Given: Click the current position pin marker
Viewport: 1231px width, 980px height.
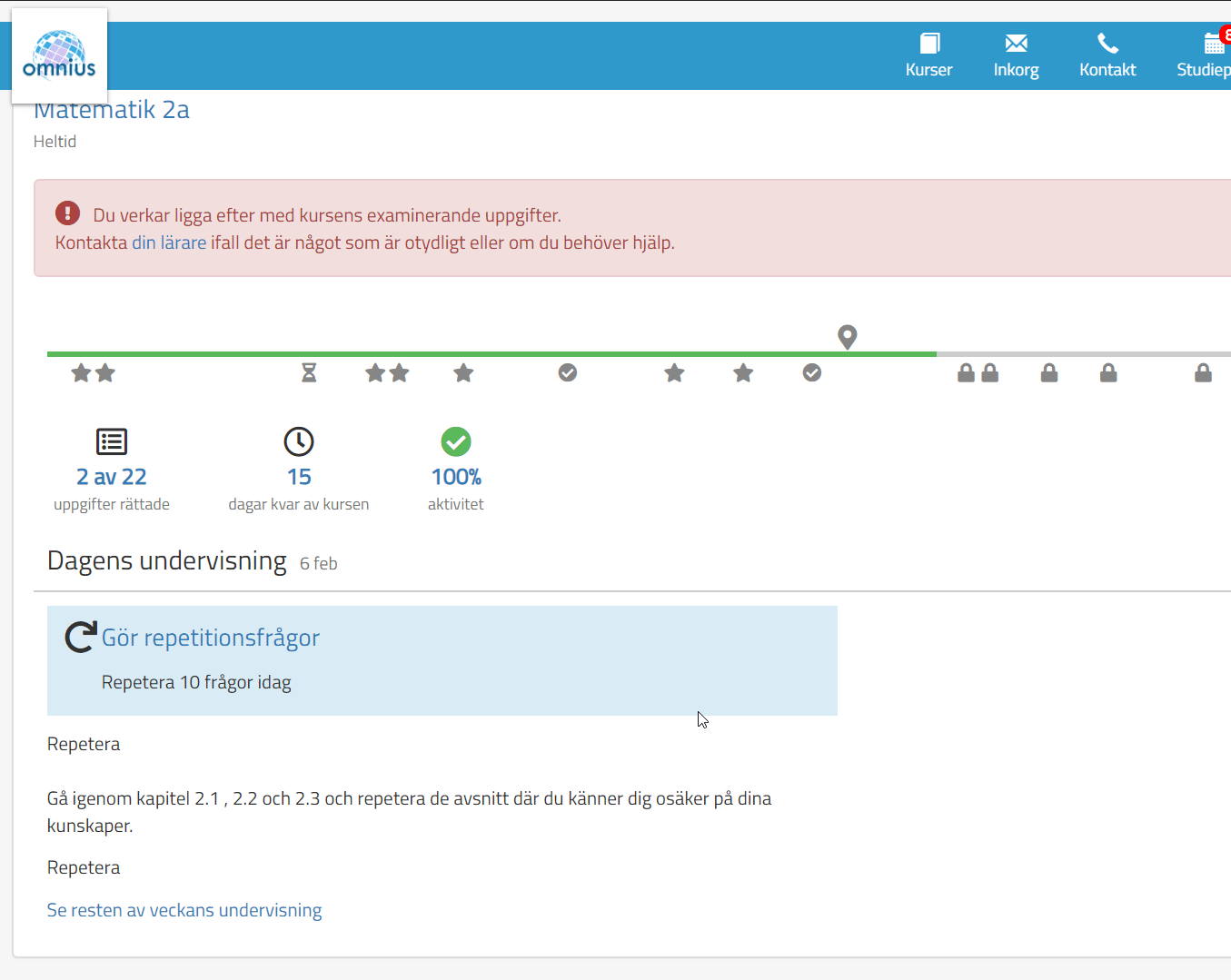Looking at the screenshot, I should coord(847,337).
